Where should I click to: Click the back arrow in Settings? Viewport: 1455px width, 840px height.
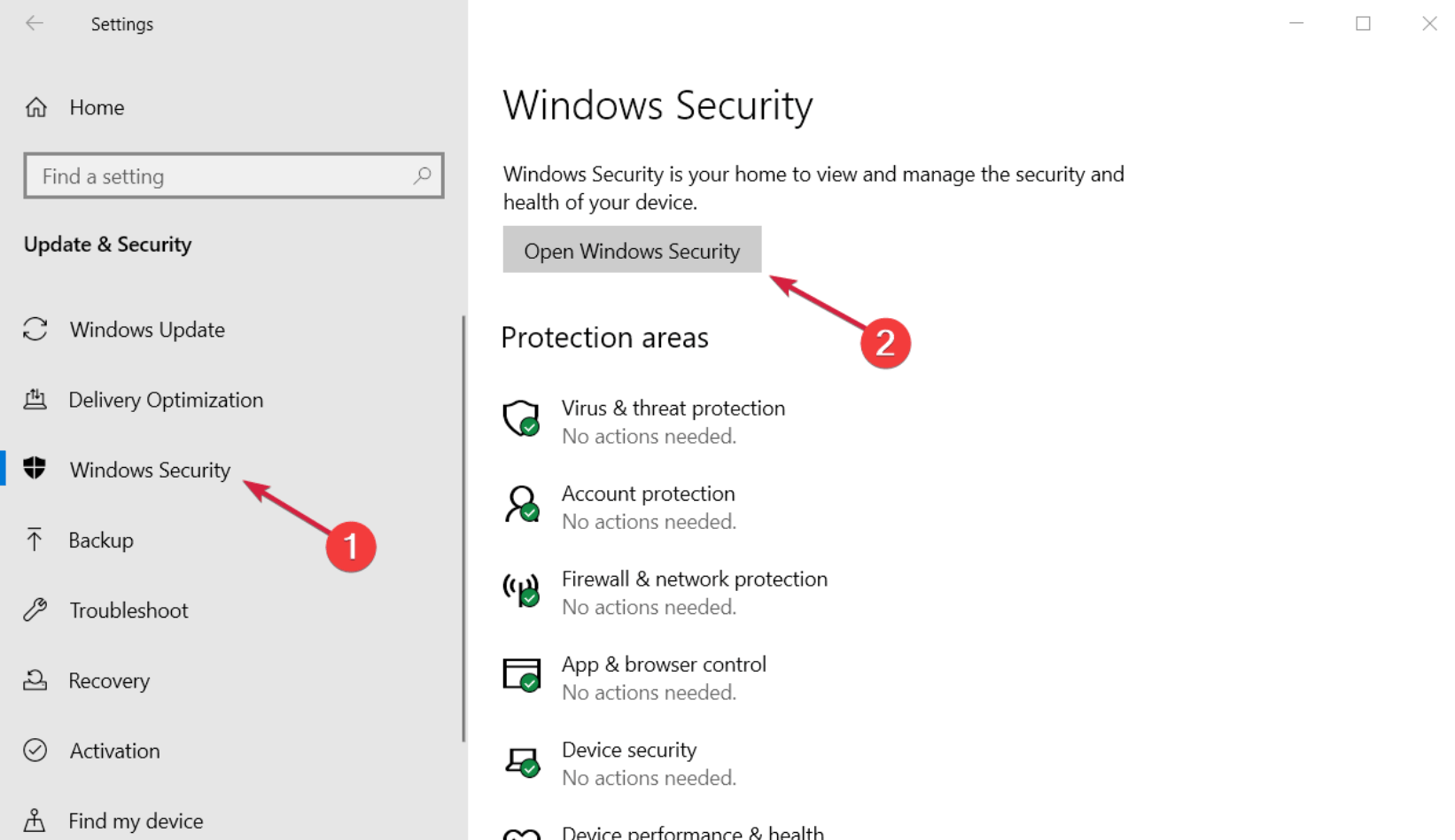[x=35, y=24]
